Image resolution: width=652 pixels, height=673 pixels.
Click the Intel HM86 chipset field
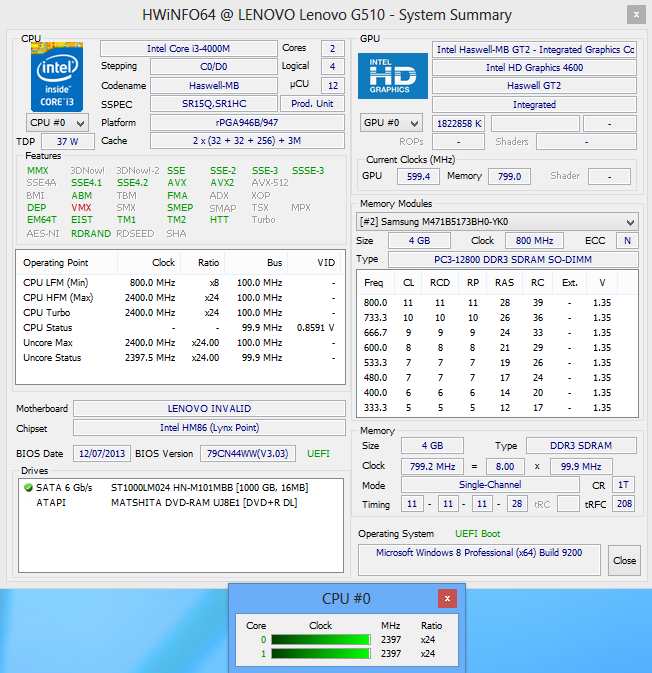(209, 427)
